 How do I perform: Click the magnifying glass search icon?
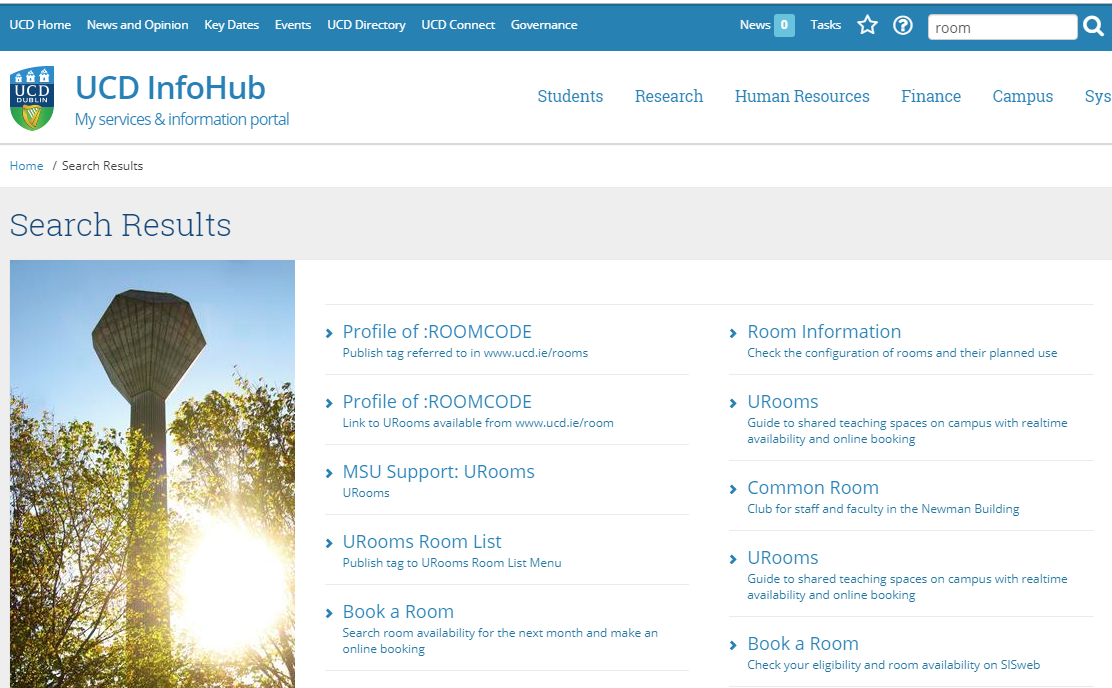pyautogui.click(x=1094, y=26)
